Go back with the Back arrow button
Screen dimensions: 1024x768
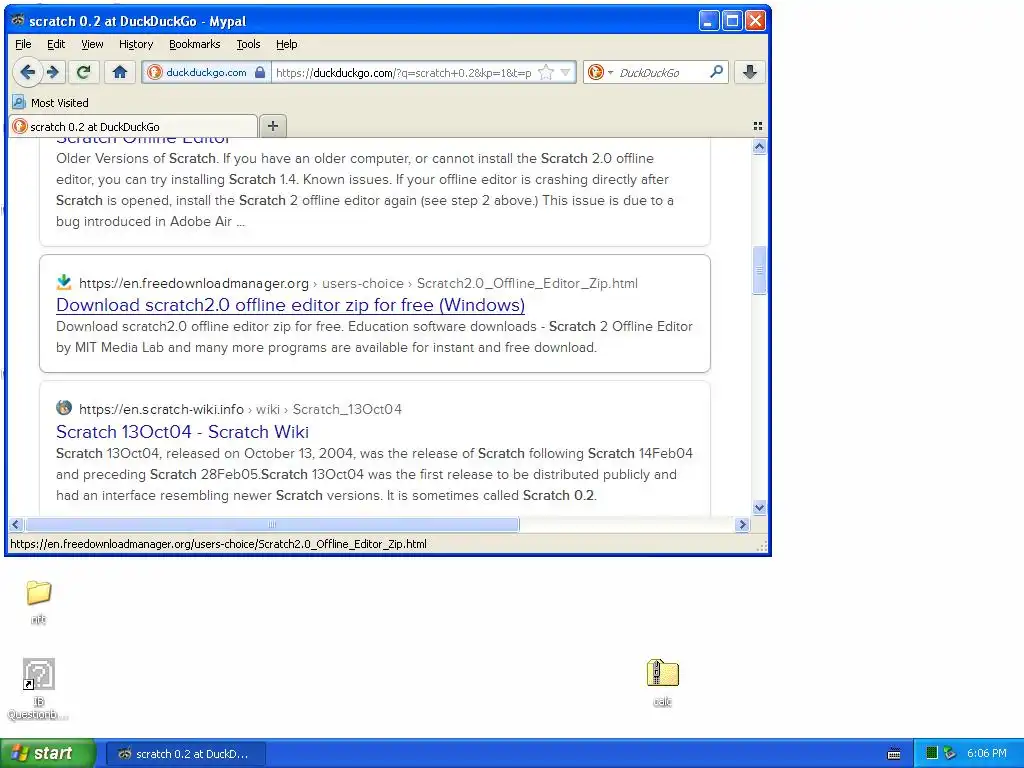pyautogui.click(x=27, y=72)
